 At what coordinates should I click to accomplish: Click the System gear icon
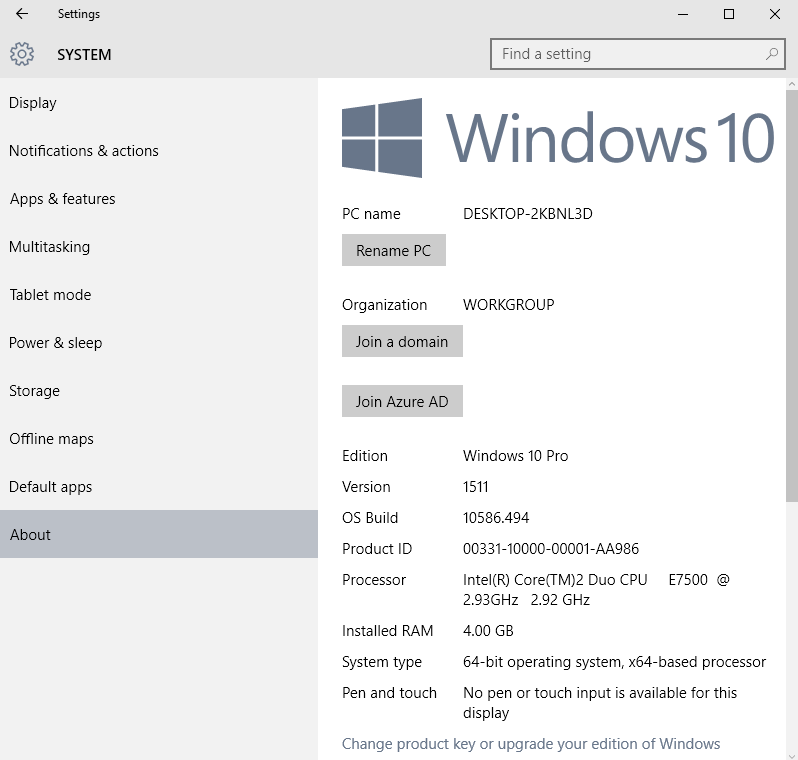click(x=22, y=54)
